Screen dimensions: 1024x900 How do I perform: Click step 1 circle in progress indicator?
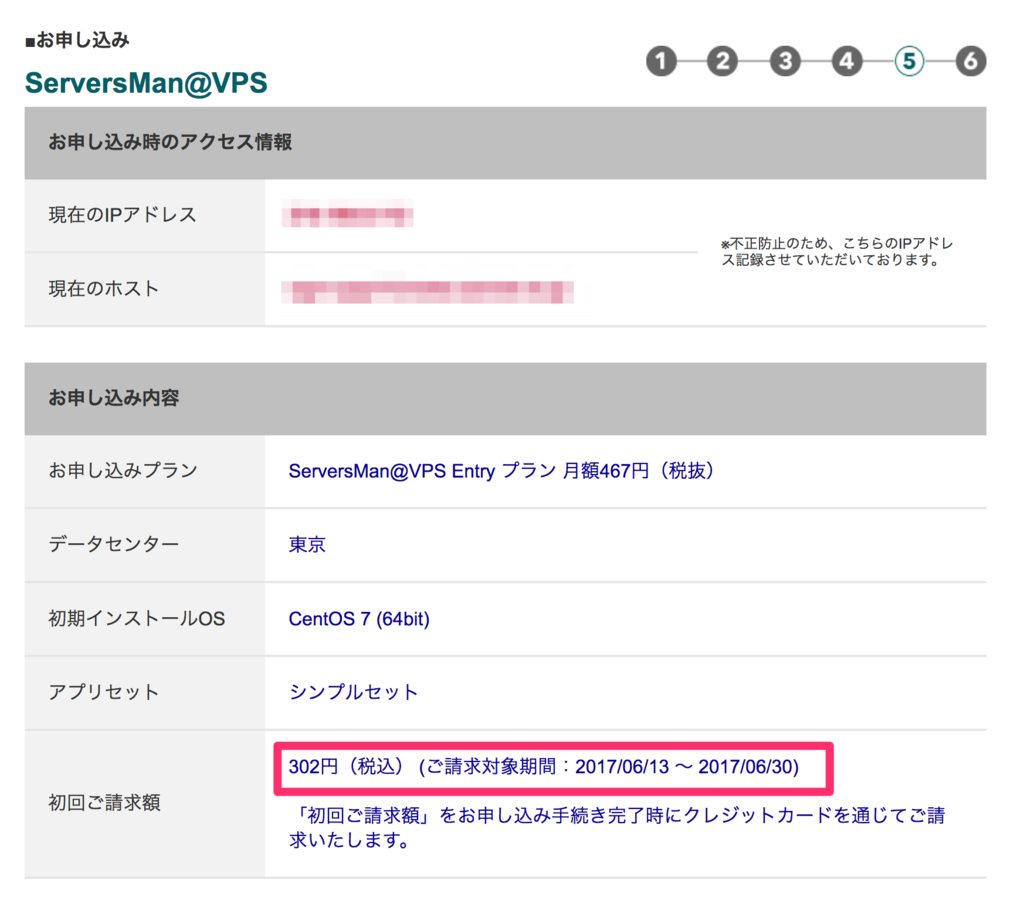[661, 61]
